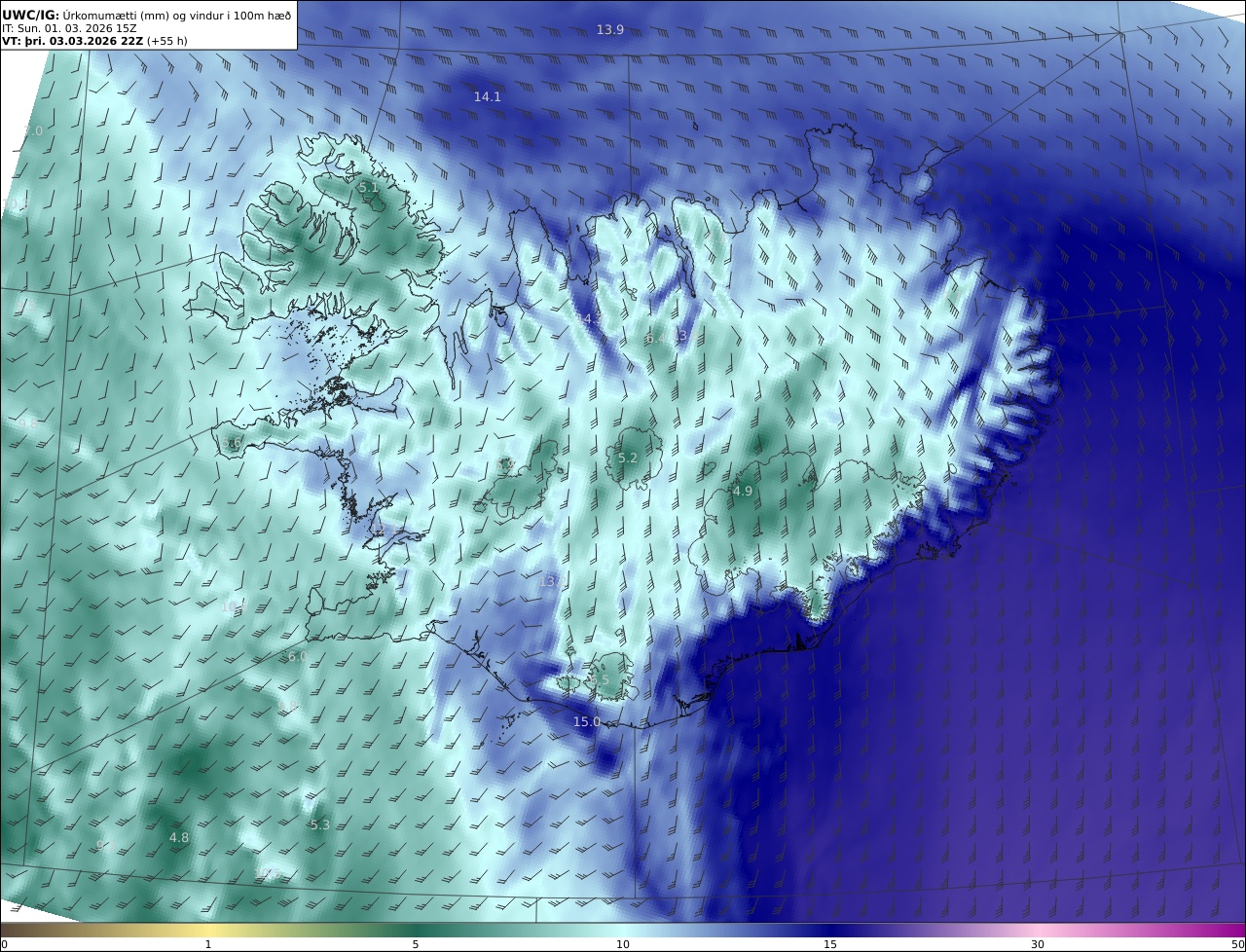Click the color bar tick label 10
Screen dimensions: 1246x952
(x=623, y=944)
